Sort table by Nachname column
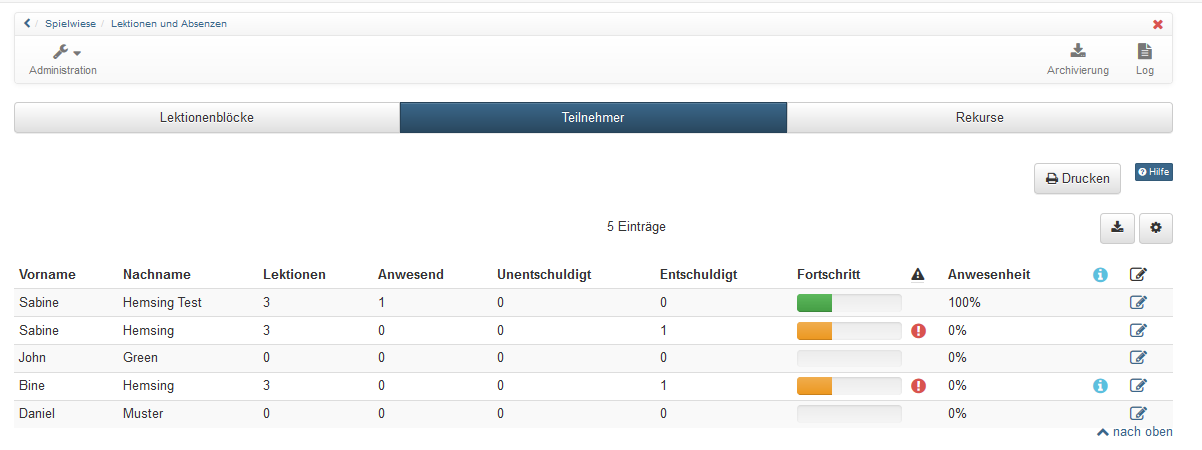Screen dimensions: 1202x450 pos(157,274)
